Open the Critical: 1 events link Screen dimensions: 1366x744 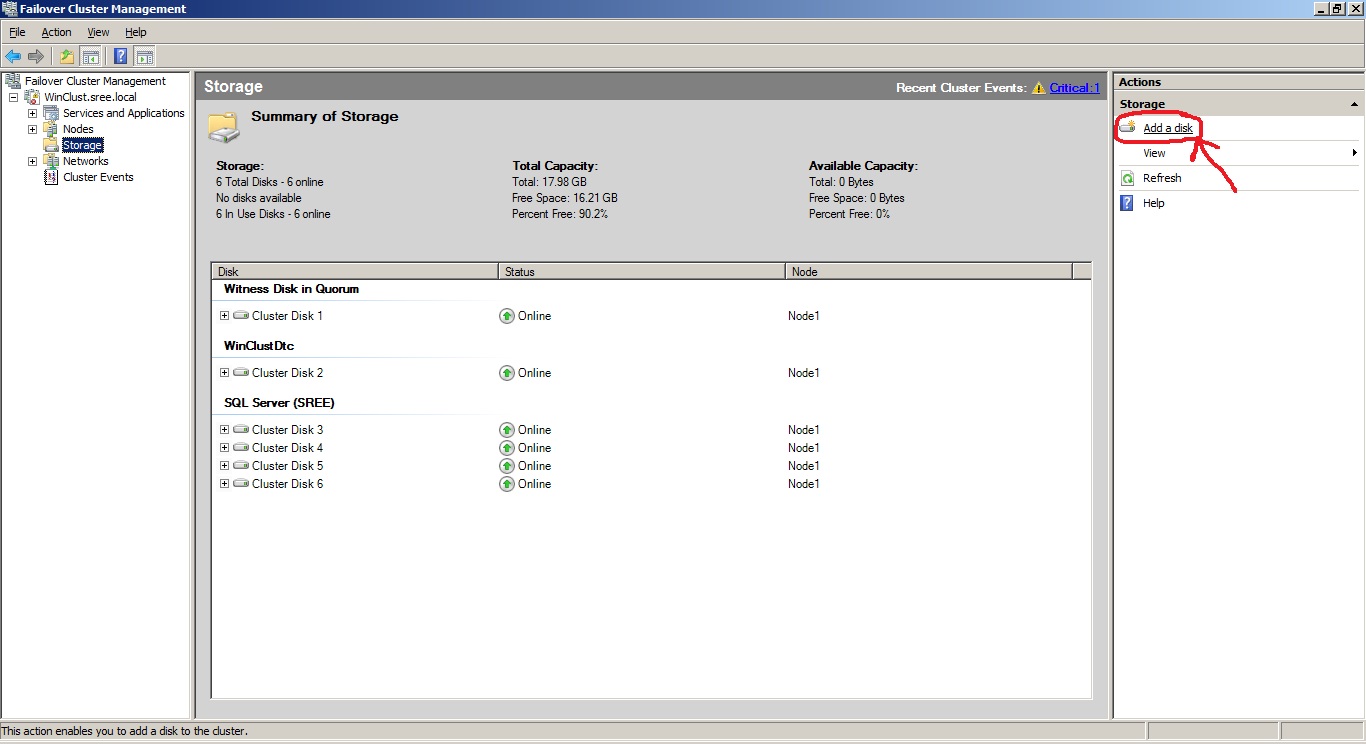(x=1074, y=88)
